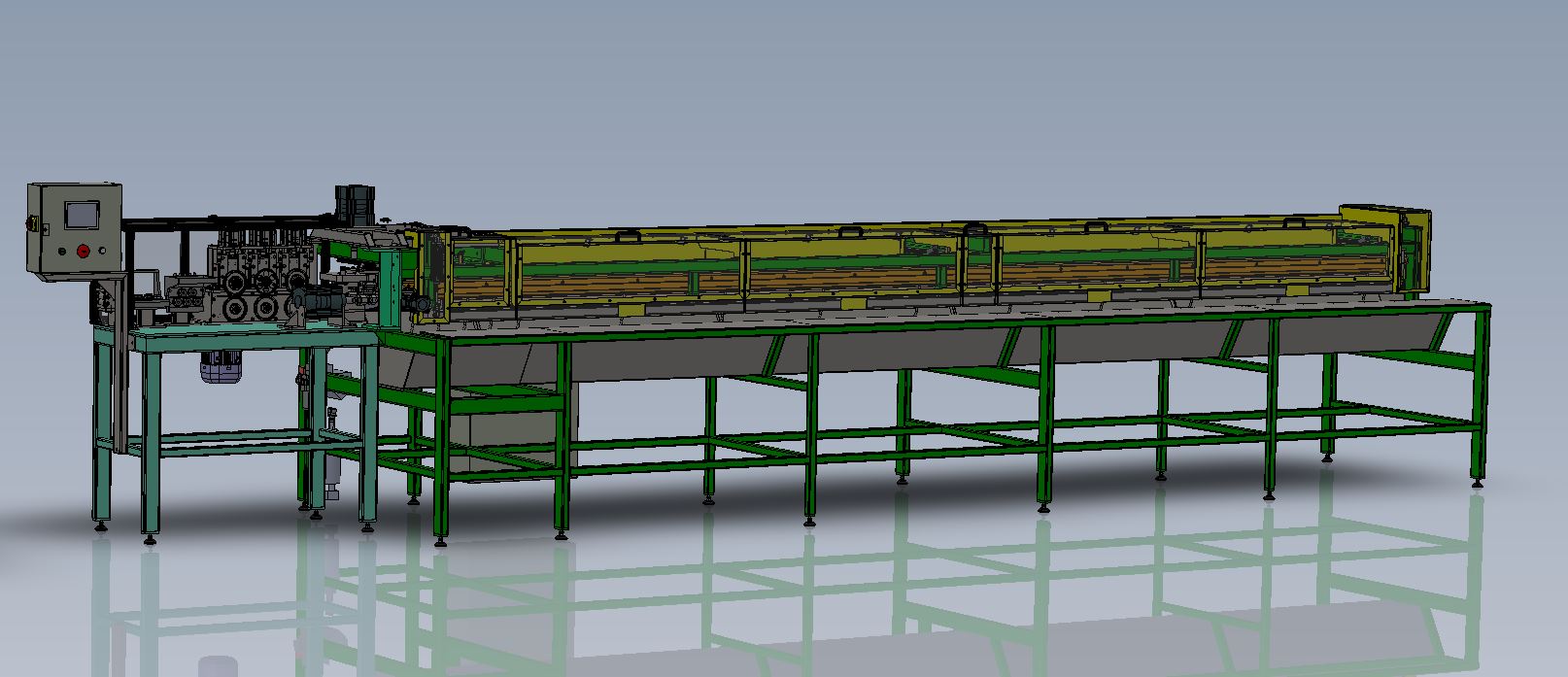
Task: Click the red emergency stop button on cabinet
Action: [83, 251]
